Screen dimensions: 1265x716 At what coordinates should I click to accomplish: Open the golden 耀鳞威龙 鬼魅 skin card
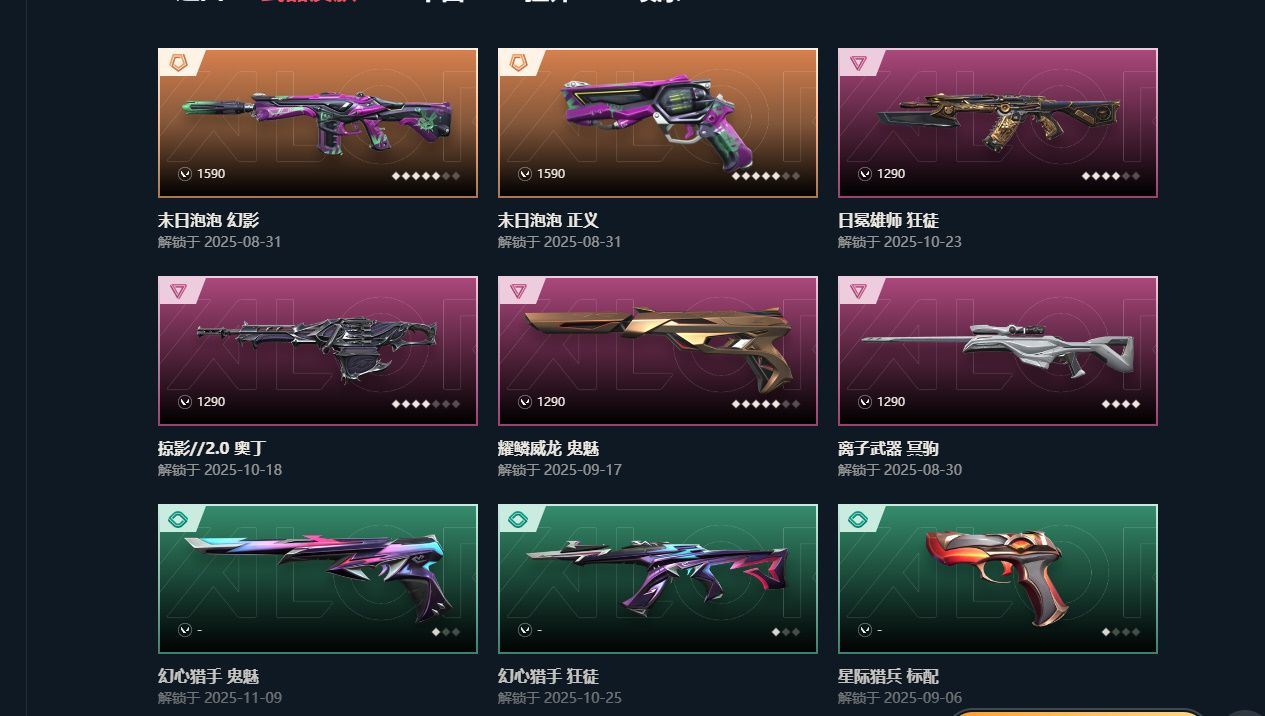pos(658,351)
